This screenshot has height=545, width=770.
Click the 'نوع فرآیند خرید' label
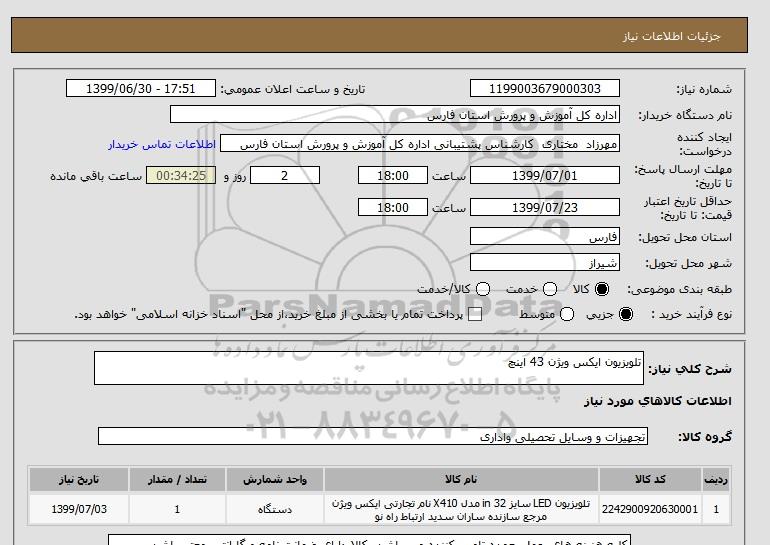pyautogui.click(x=691, y=314)
